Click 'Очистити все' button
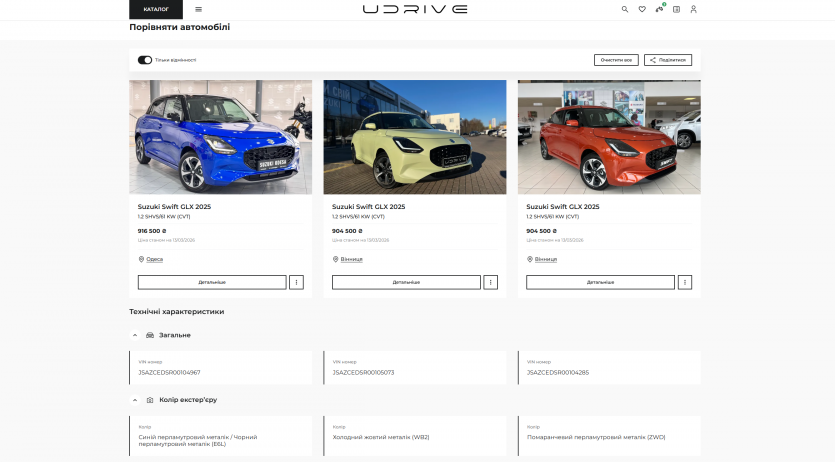The image size is (835, 462). [x=616, y=60]
